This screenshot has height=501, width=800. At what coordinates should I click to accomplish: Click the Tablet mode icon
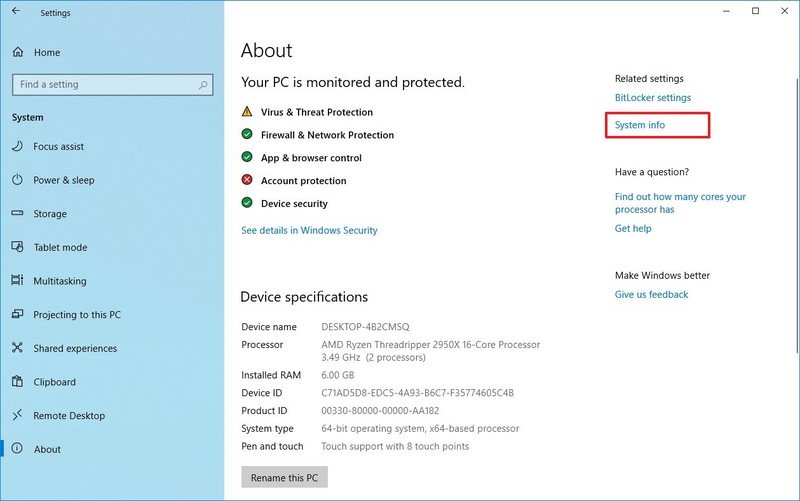(x=17, y=247)
